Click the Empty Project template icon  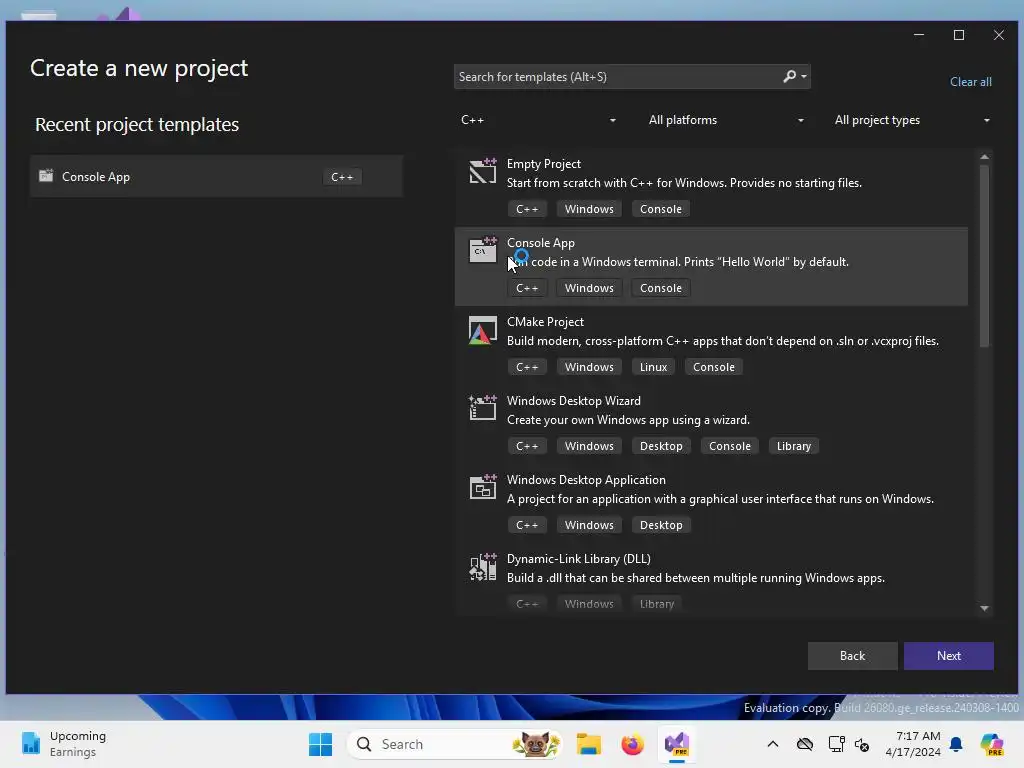tap(483, 171)
